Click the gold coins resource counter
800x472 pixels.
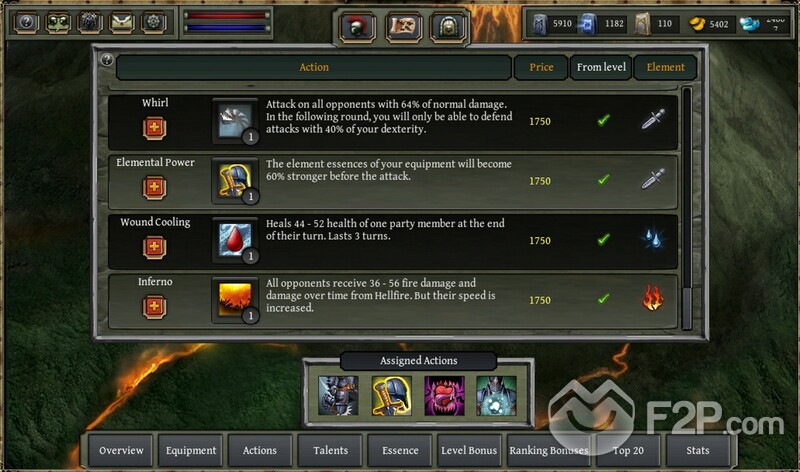pos(709,24)
